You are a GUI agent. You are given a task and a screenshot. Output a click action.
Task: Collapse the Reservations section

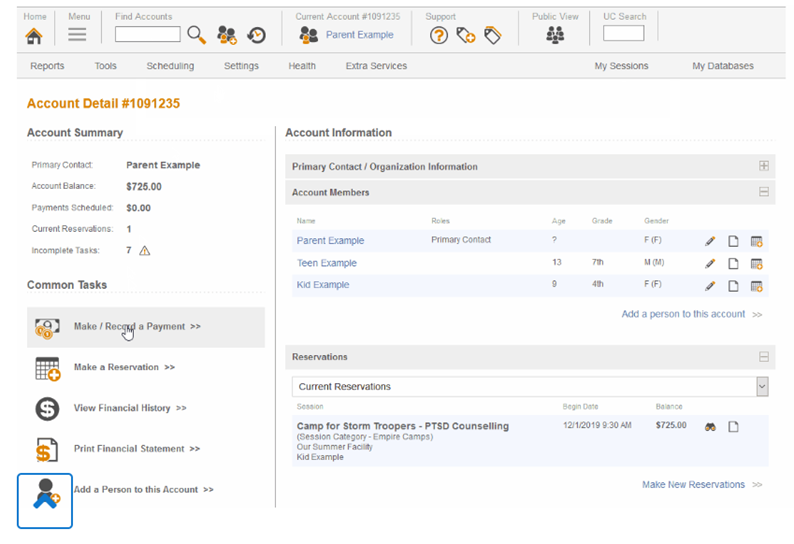pyautogui.click(x=764, y=357)
